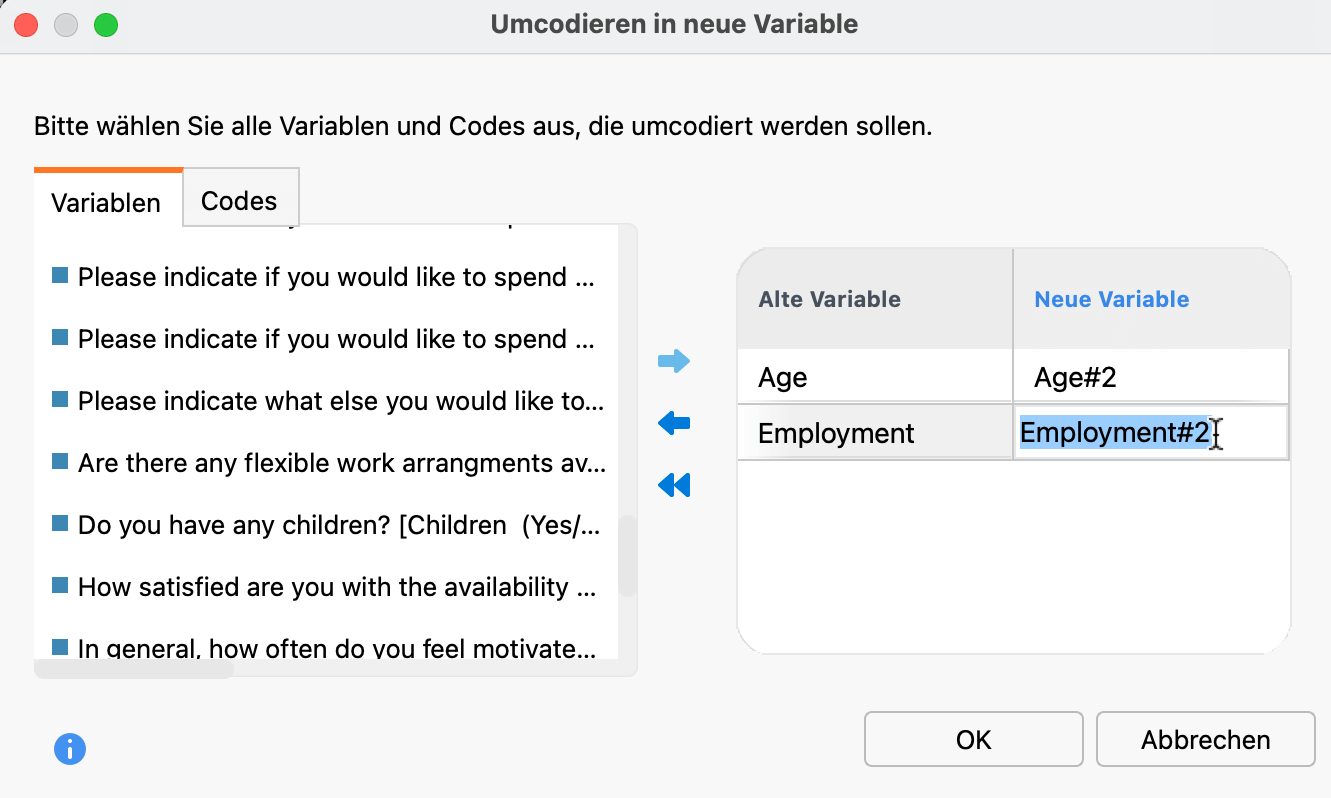1331x798 pixels.
Task: Select the Age row in Alte Variable
Action: click(x=875, y=377)
